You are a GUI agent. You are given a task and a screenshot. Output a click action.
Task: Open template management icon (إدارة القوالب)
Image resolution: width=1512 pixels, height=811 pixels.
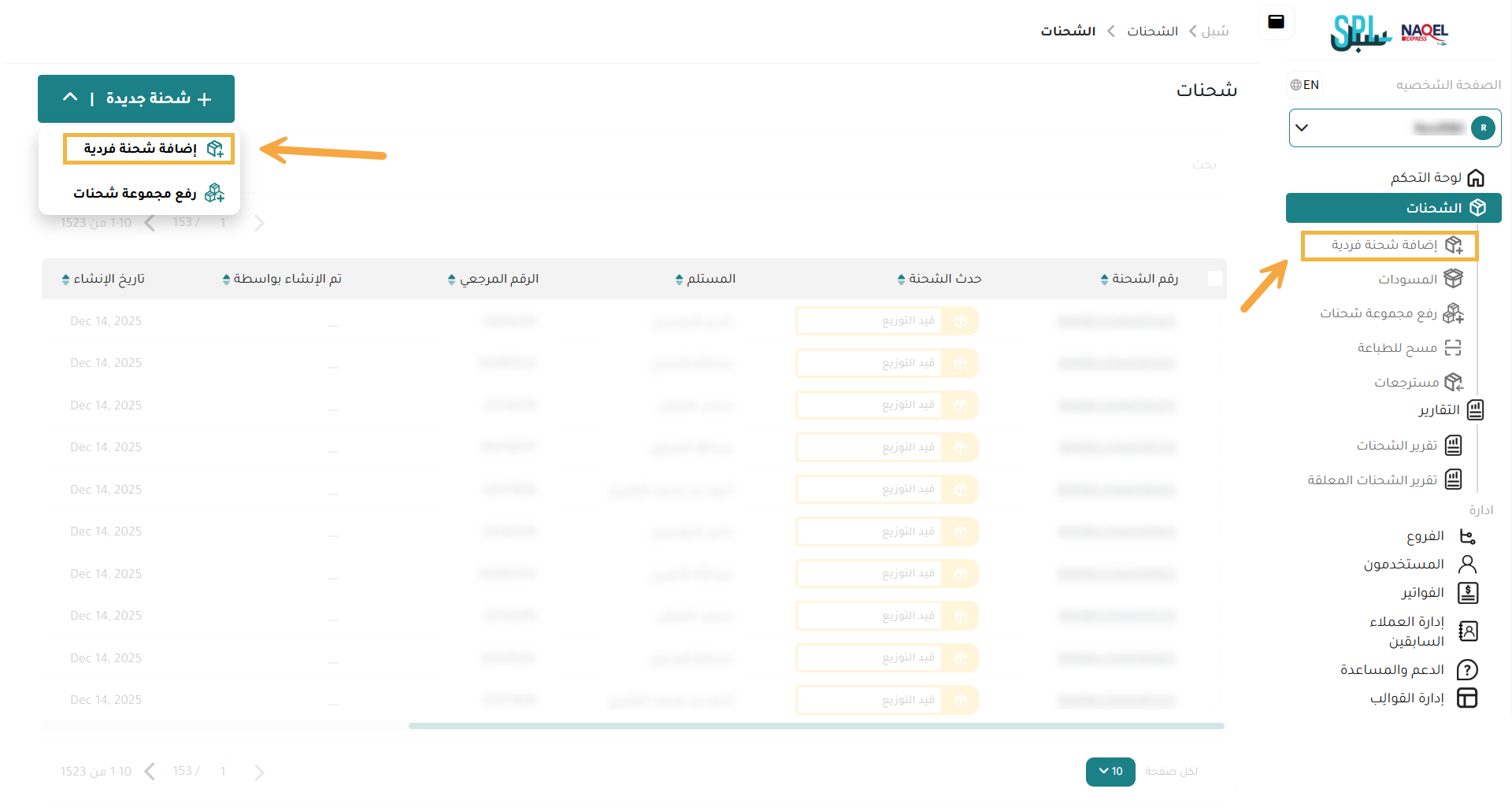coord(1467,698)
